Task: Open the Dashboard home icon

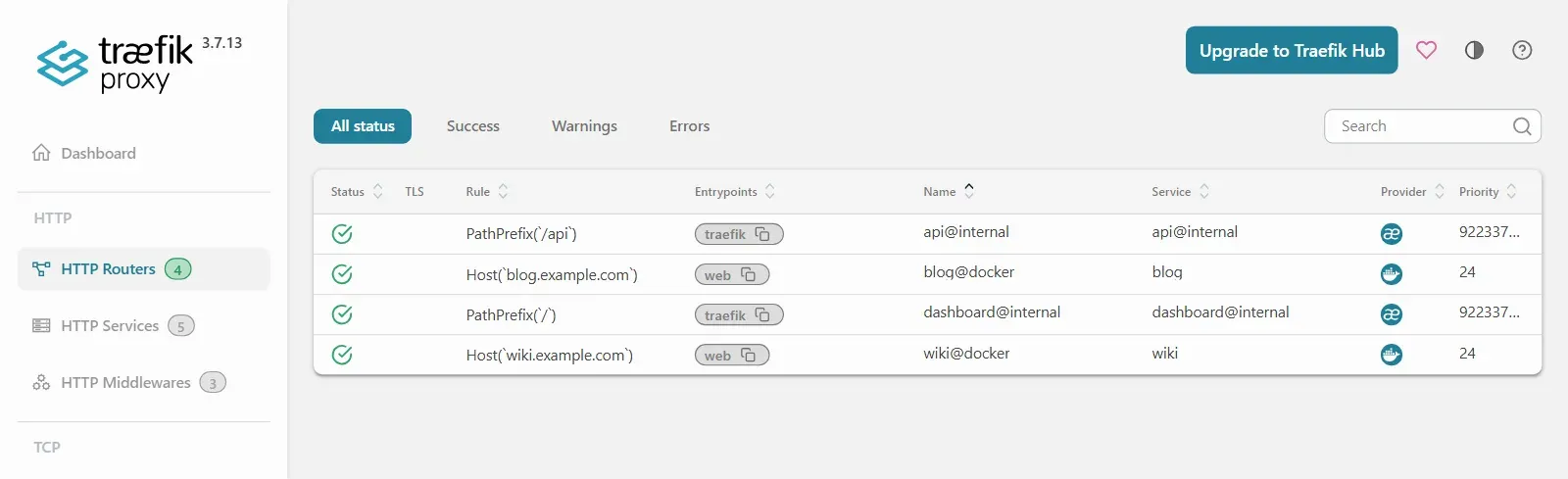Action: 41,153
